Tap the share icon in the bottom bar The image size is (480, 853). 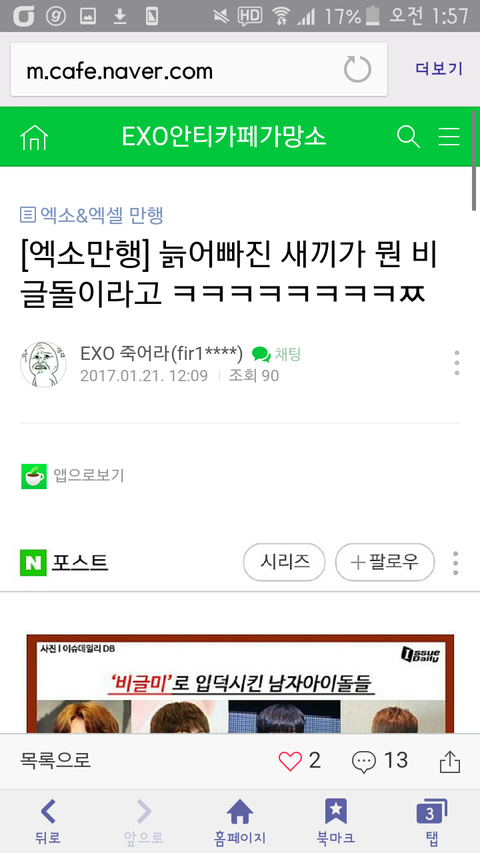pos(450,762)
